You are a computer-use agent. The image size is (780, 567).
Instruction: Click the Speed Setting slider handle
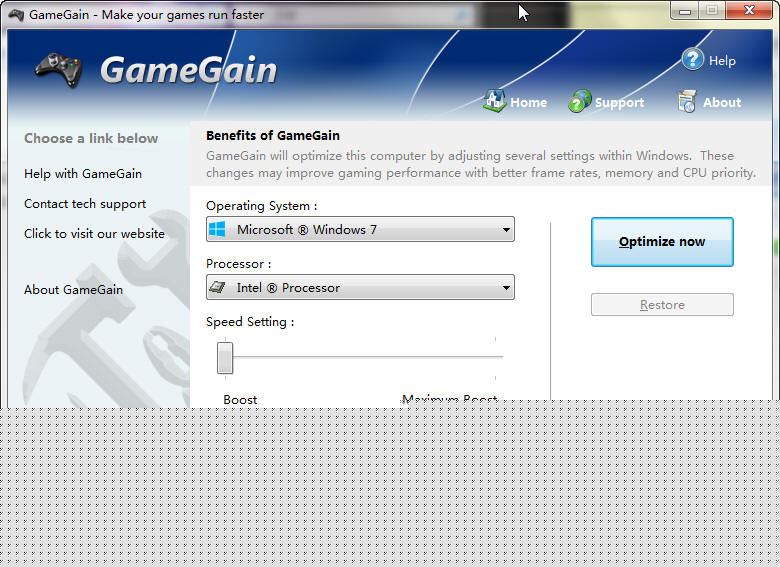tap(225, 357)
